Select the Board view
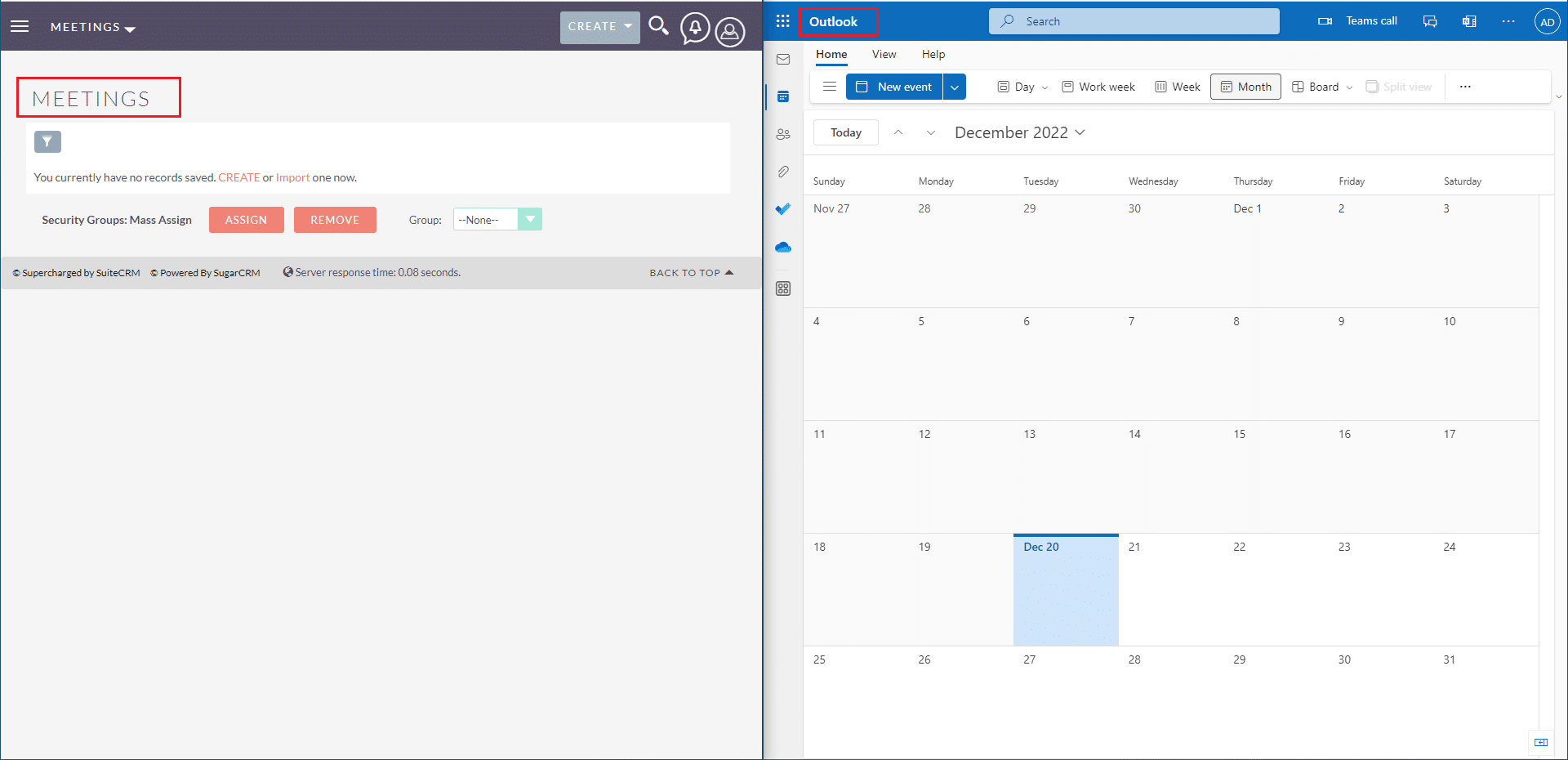Image resolution: width=1568 pixels, height=760 pixels. coord(1315,87)
